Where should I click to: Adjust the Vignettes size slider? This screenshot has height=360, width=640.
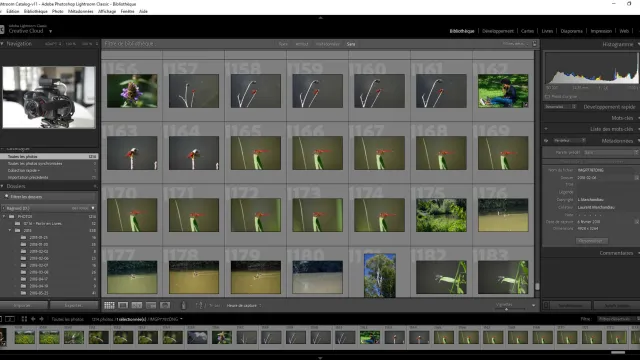click(507, 309)
